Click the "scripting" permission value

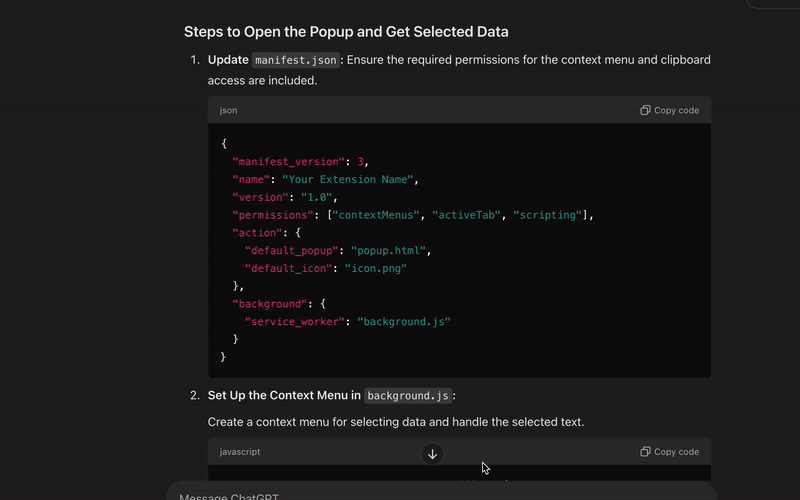click(x=547, y=215)
